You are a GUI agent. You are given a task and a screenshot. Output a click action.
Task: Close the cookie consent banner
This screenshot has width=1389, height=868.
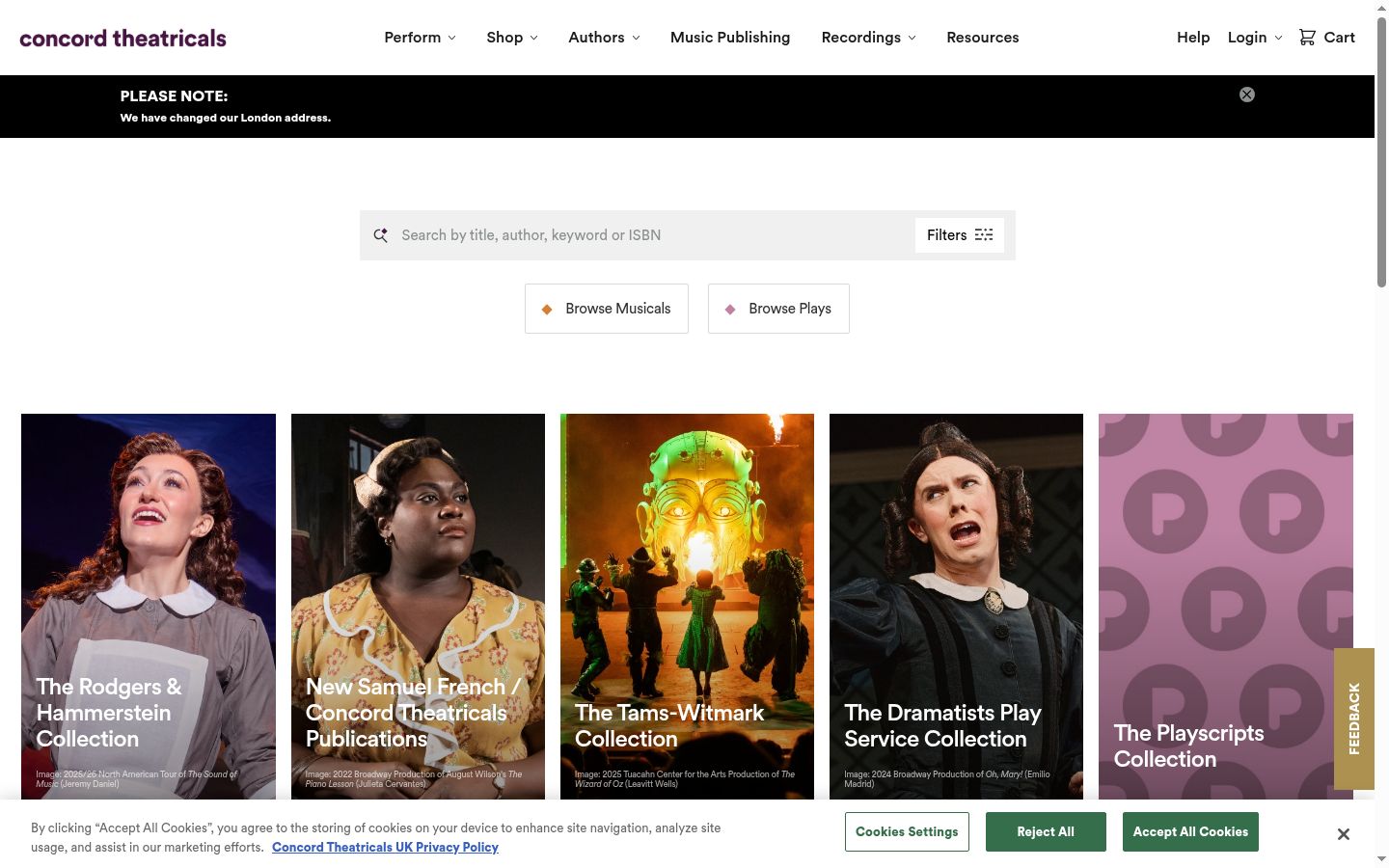pyautogui.click(x=1344, y=834)
